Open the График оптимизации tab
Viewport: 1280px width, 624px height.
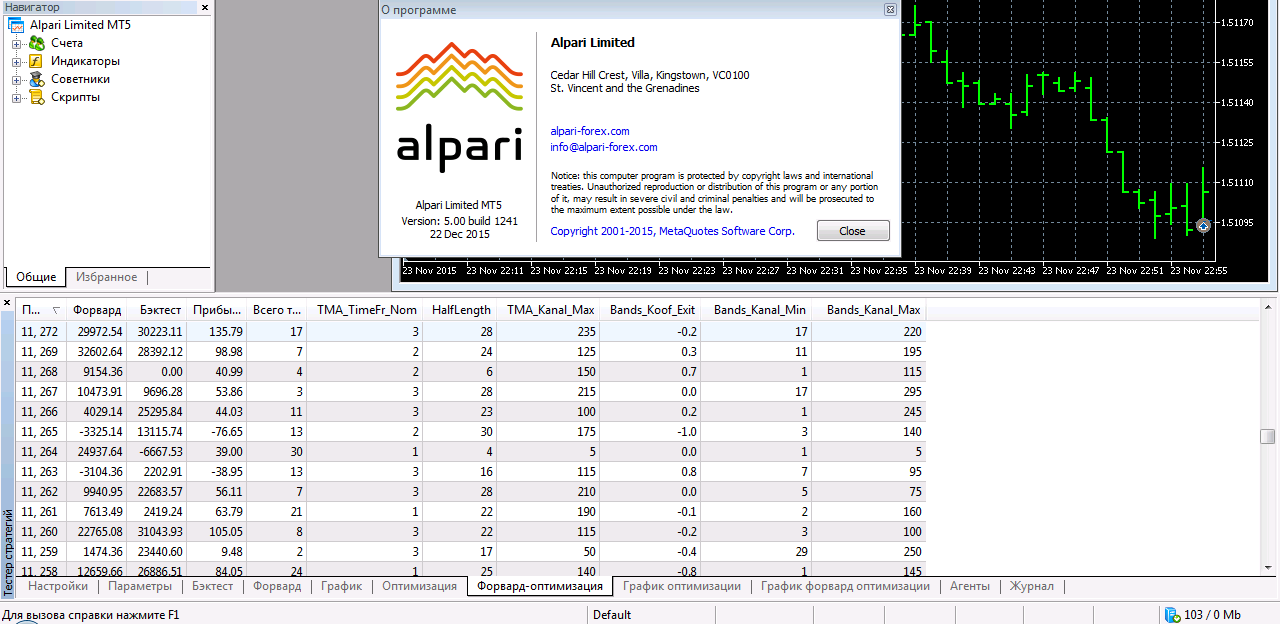pyautogui.click(x=682, y=586)
